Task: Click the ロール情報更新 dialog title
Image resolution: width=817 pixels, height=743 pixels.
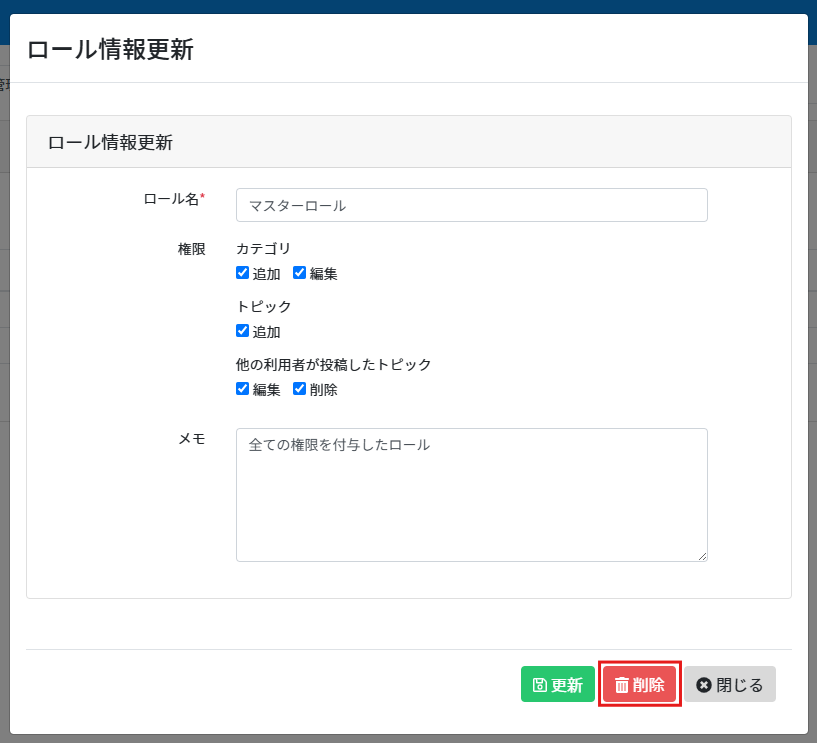Action: [x=110, y=50]
